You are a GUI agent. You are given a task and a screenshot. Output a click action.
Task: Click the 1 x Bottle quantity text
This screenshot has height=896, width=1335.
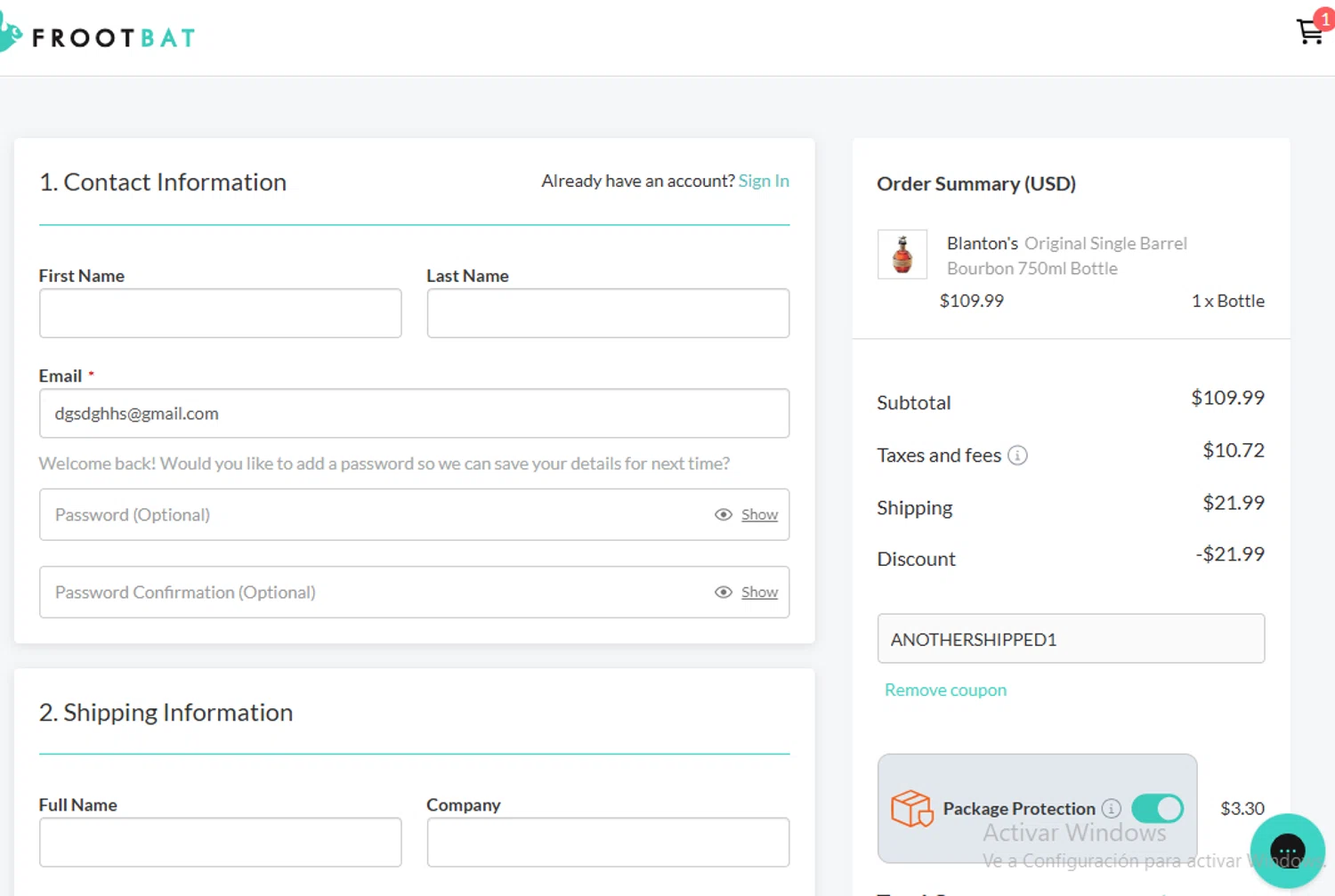point(1227,301)
